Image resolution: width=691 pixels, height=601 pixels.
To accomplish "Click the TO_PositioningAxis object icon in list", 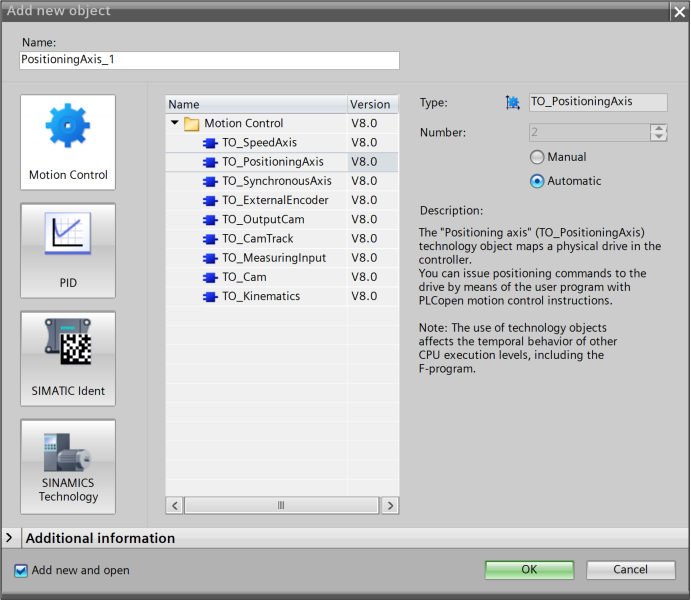I will coord(210,162).
